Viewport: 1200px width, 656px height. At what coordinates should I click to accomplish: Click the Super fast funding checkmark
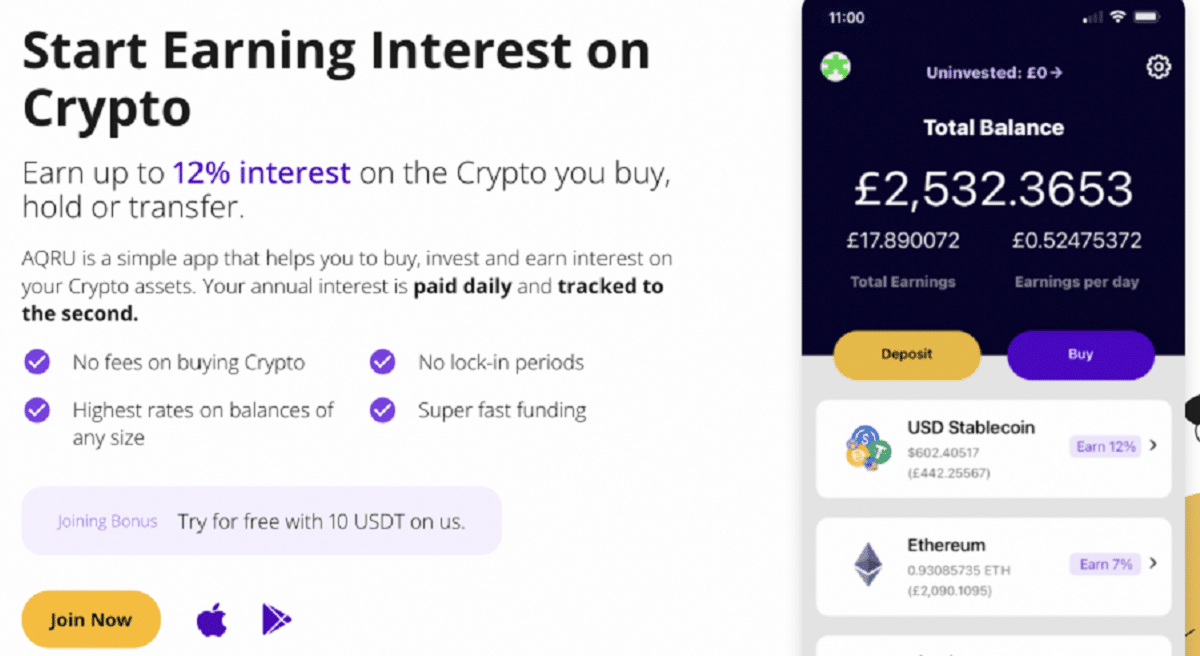(x=383, y=410)
